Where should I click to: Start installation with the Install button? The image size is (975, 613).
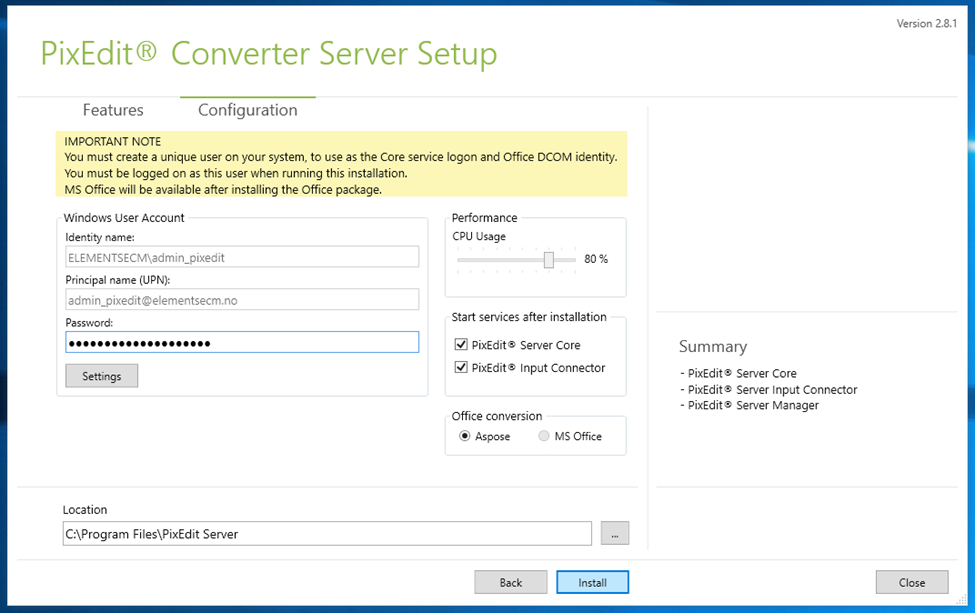592,583
